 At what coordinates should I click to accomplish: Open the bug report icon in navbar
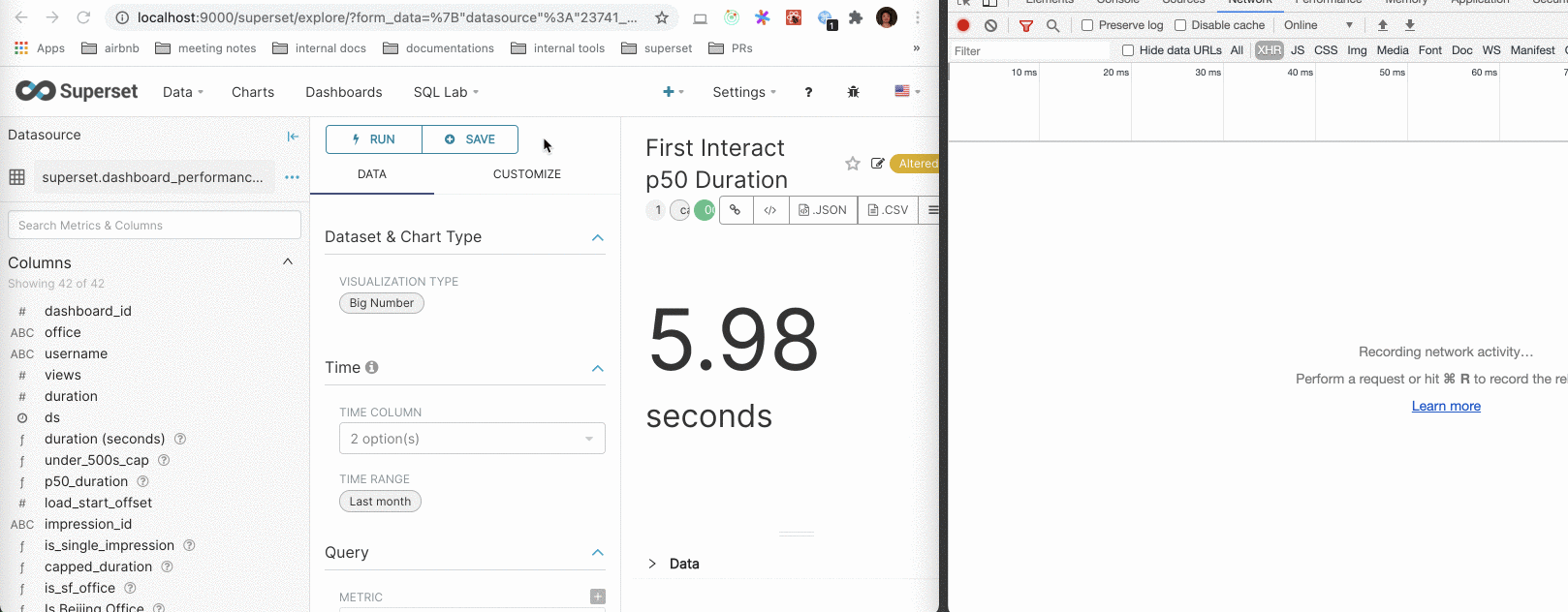(x=853, y=92)
